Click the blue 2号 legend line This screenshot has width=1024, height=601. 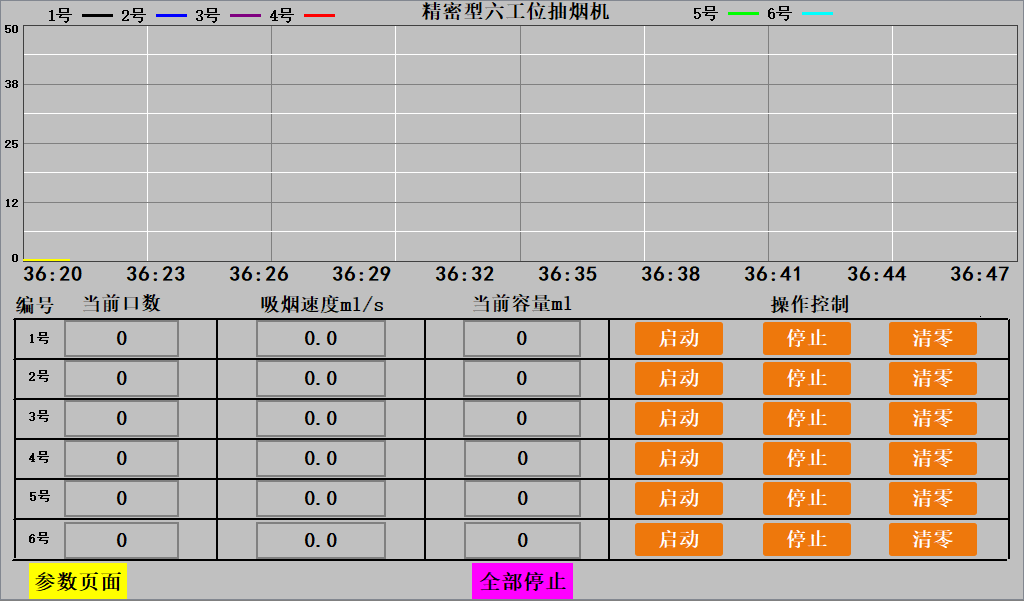pos(171,15)
